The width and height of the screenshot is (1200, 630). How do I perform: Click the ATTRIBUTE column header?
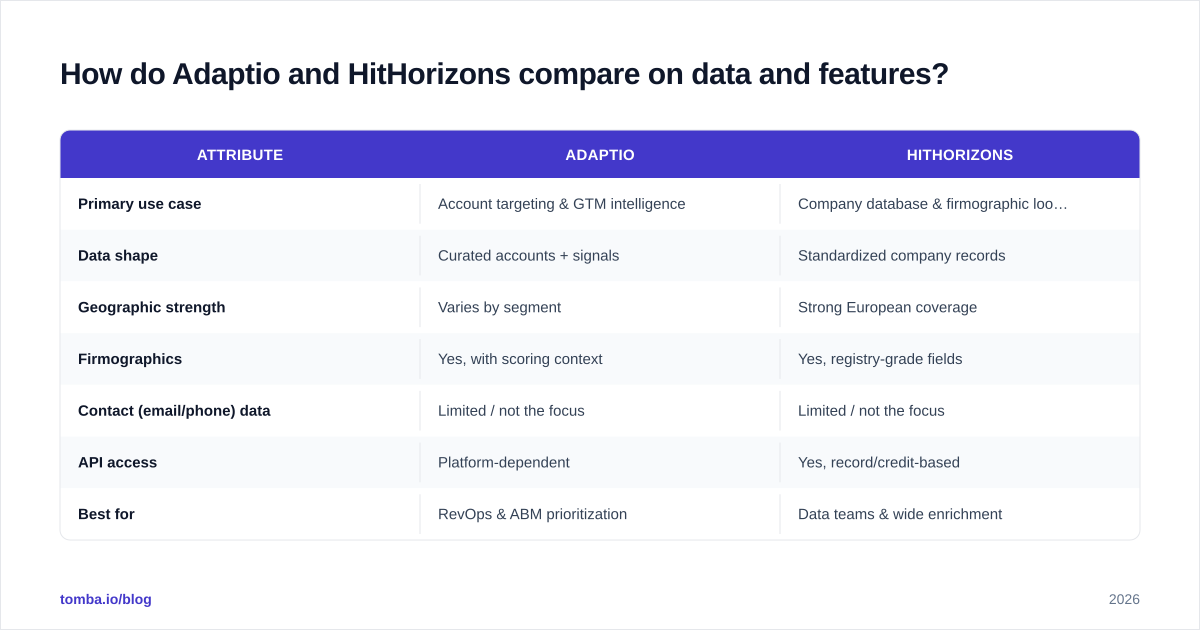(x=240, y=155)
